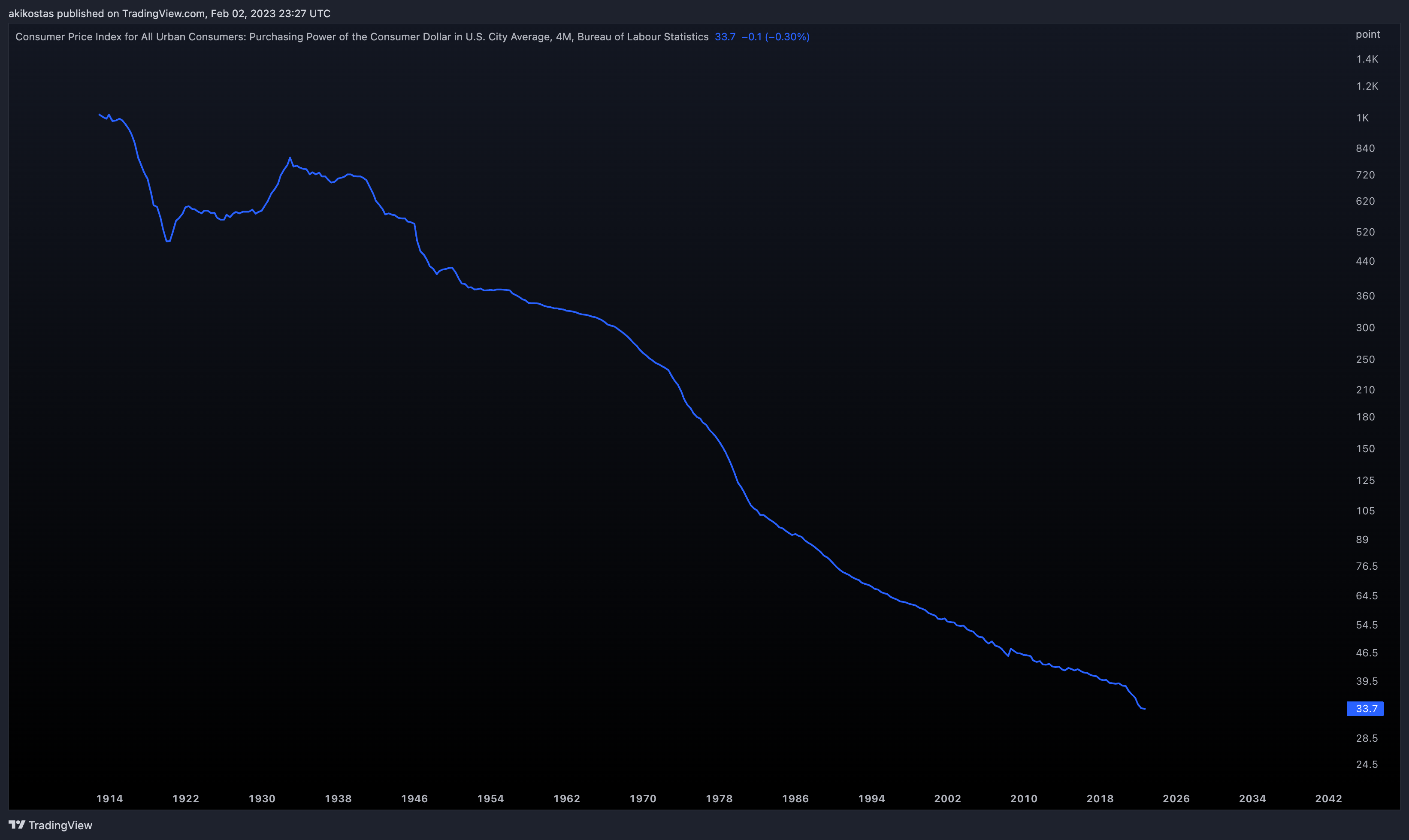Click the 1.4K price axis label

point(1367,60)
